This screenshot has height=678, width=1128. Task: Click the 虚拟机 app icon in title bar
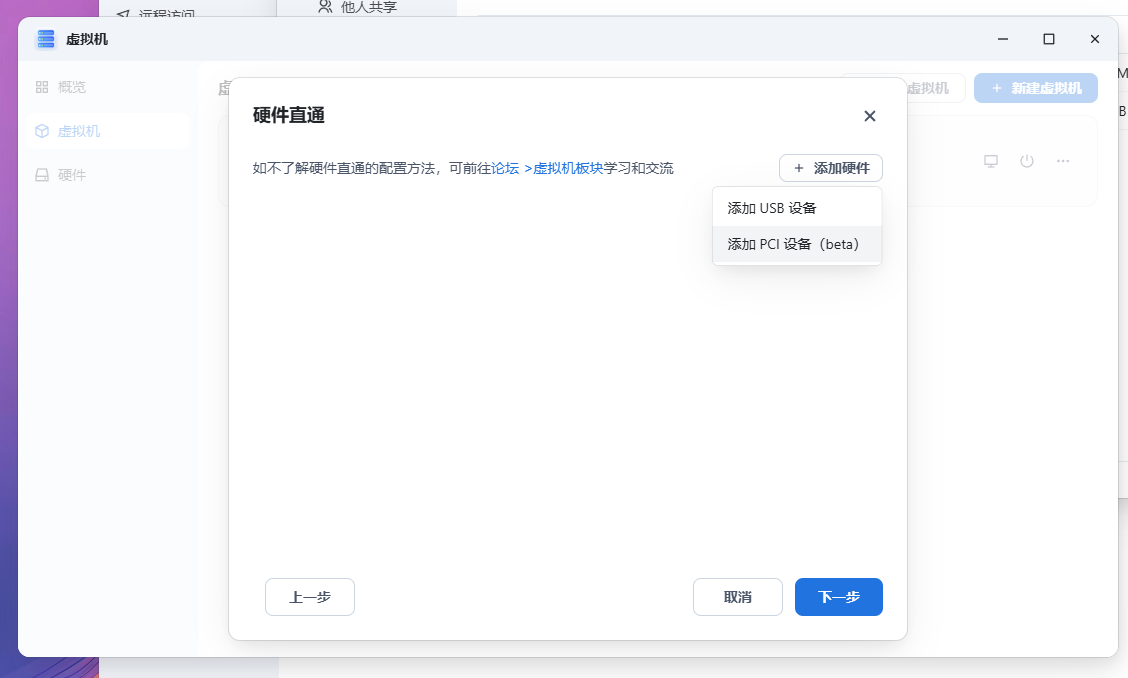(46, 39)
